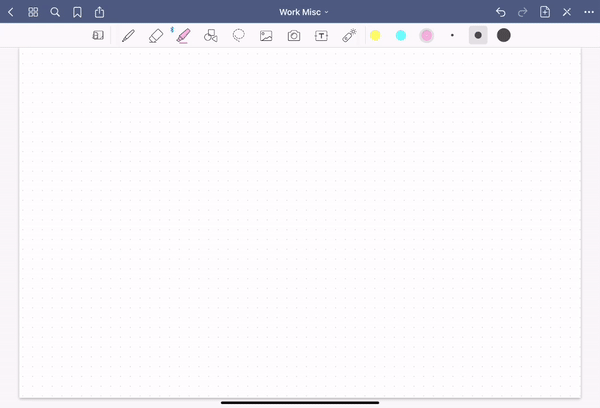Activate the Laser pointer tool
Image resolution: width=600 pixels, height=408 pixels.
(x=349, y=35)
